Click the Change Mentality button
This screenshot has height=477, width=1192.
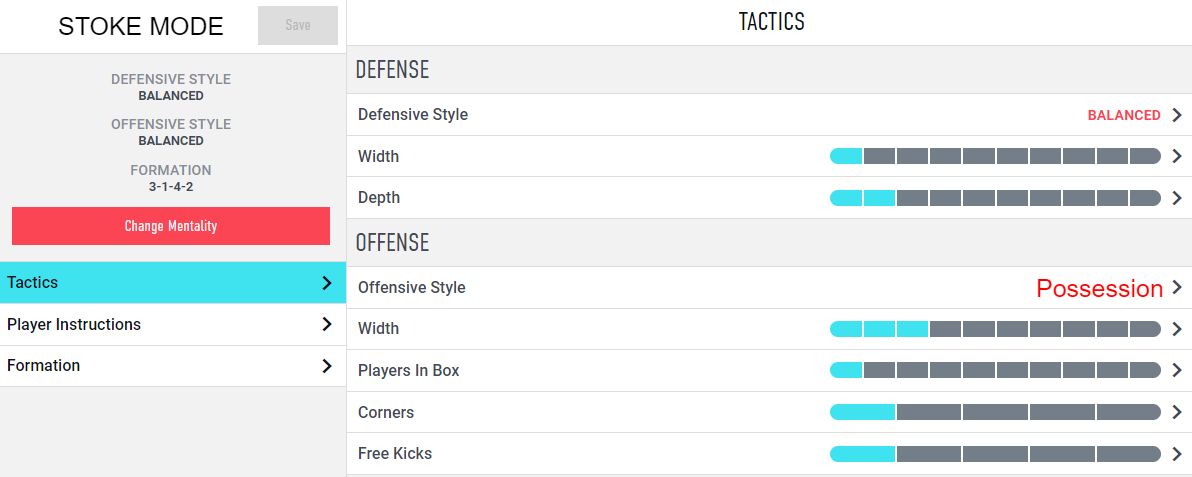[x=171, y=226]
